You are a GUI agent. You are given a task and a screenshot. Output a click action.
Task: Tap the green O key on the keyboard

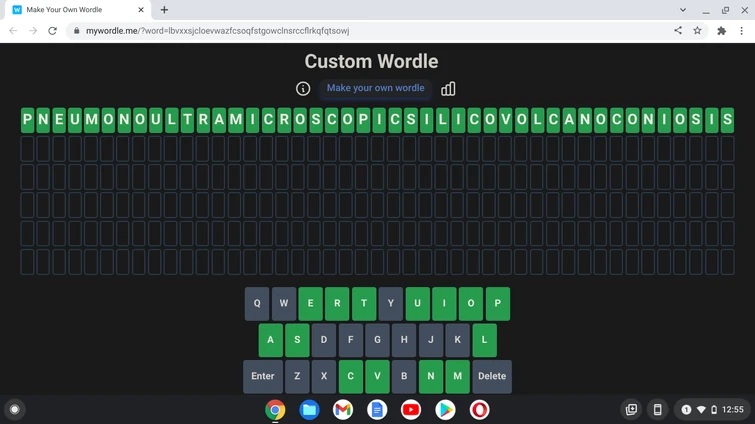click(471, 304)
